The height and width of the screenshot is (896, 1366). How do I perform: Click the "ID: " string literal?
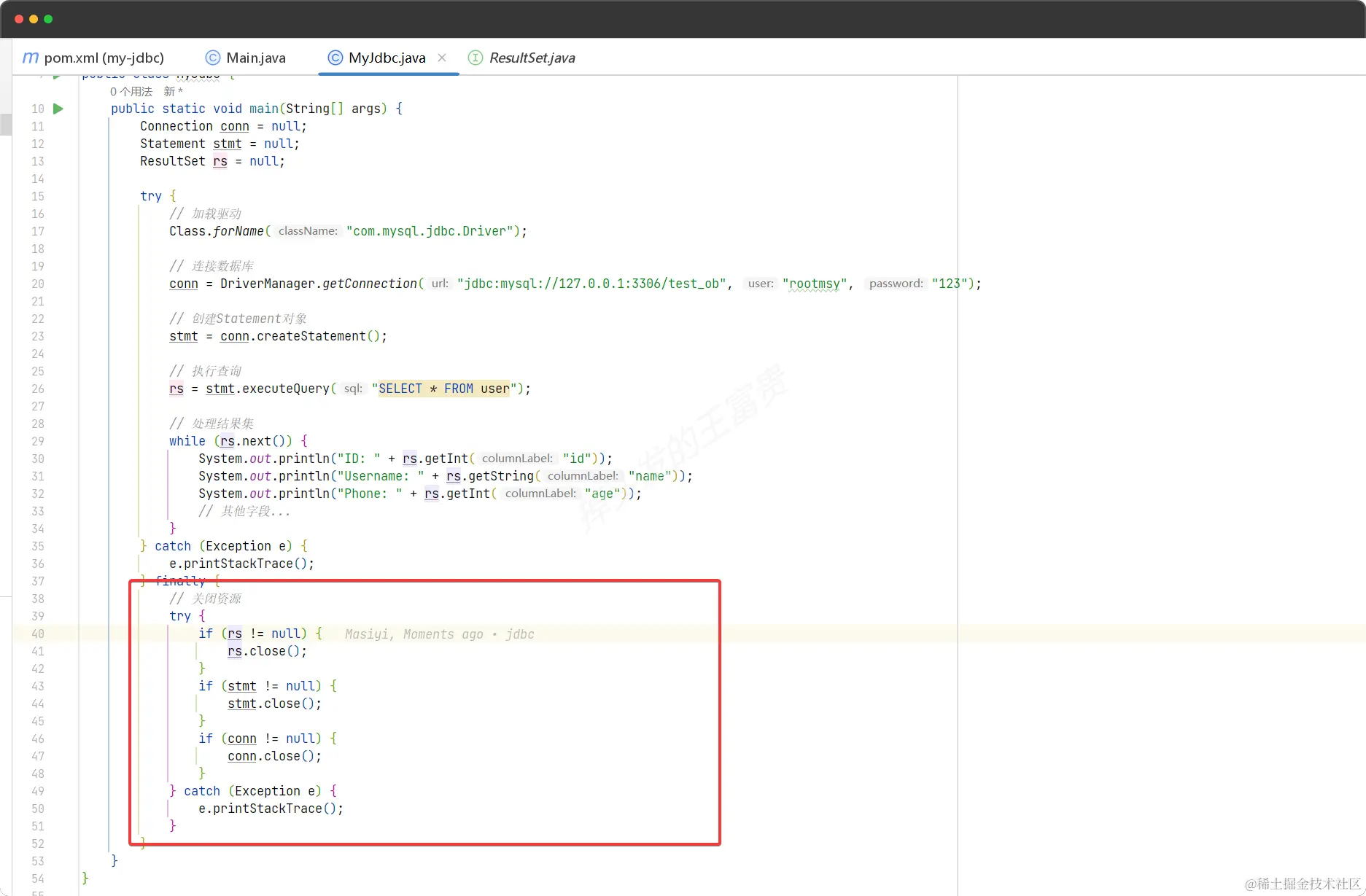click(359, 459)
